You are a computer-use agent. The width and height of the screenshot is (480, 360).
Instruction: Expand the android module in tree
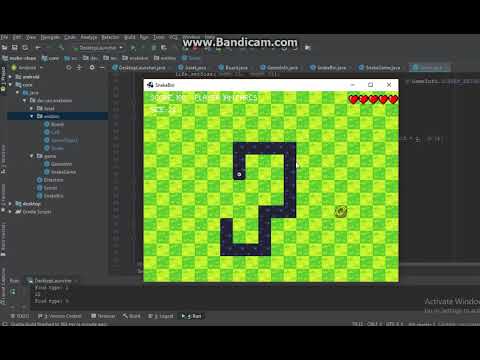coord(10,77)
